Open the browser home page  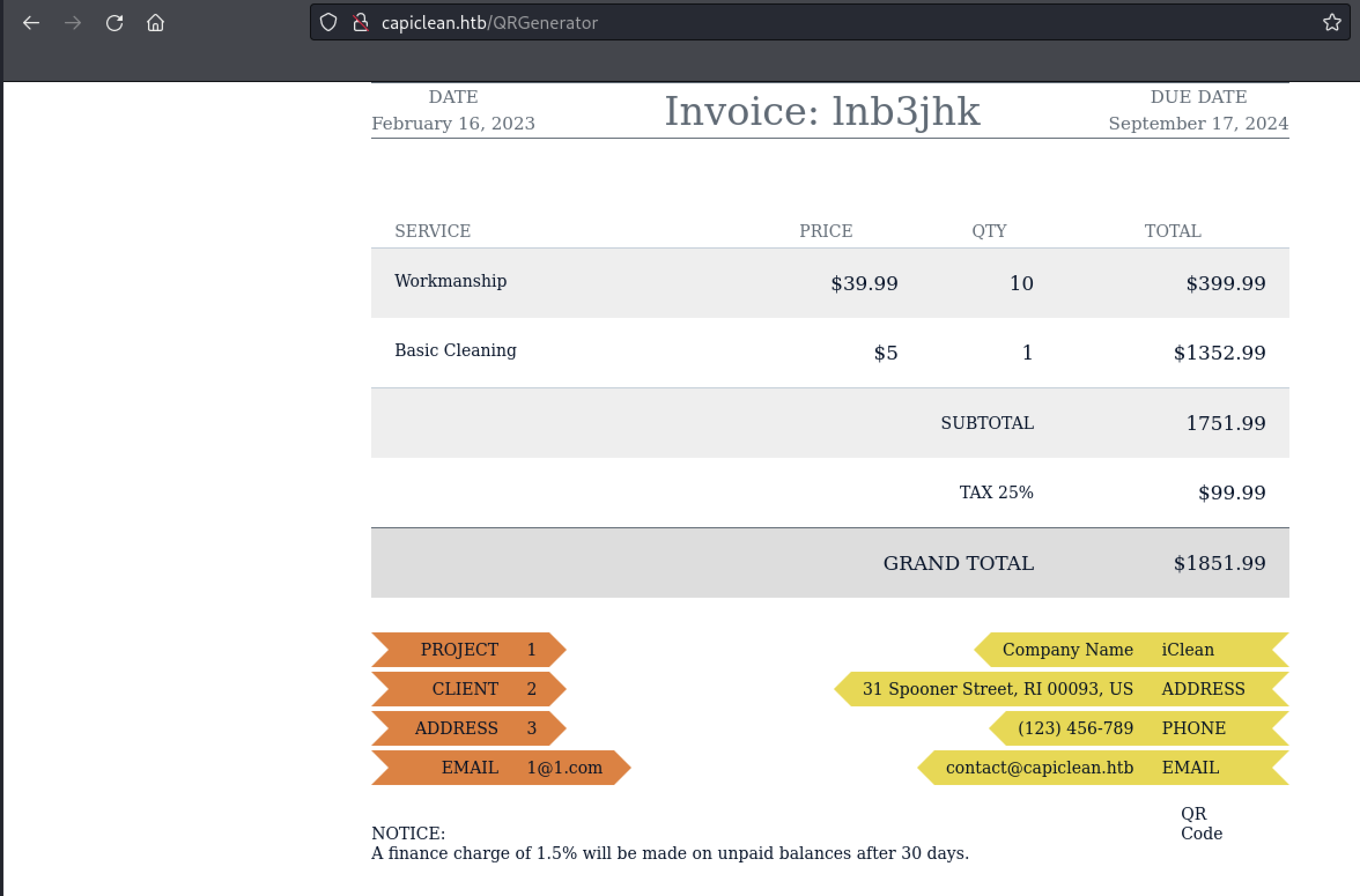[x=157, y=23]
